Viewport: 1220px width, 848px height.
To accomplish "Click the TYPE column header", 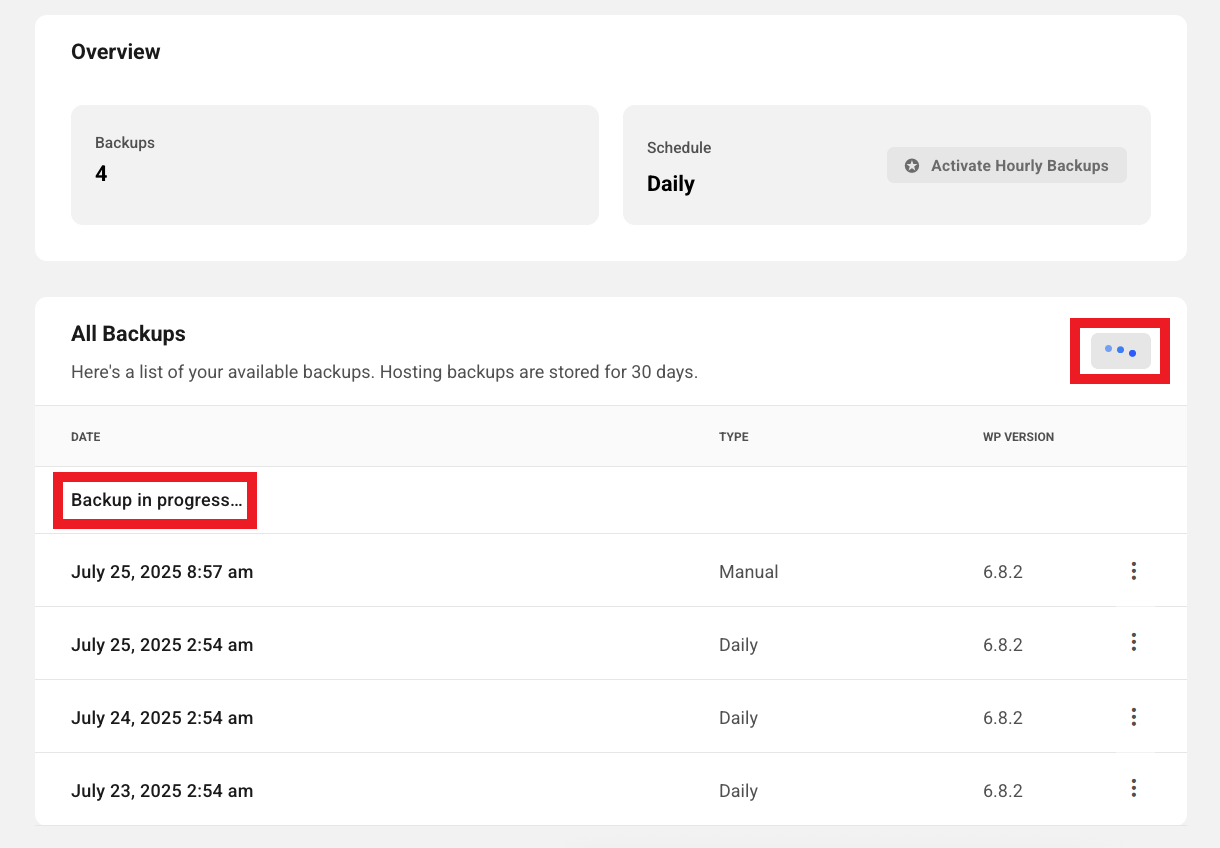I will click(733, 437).
